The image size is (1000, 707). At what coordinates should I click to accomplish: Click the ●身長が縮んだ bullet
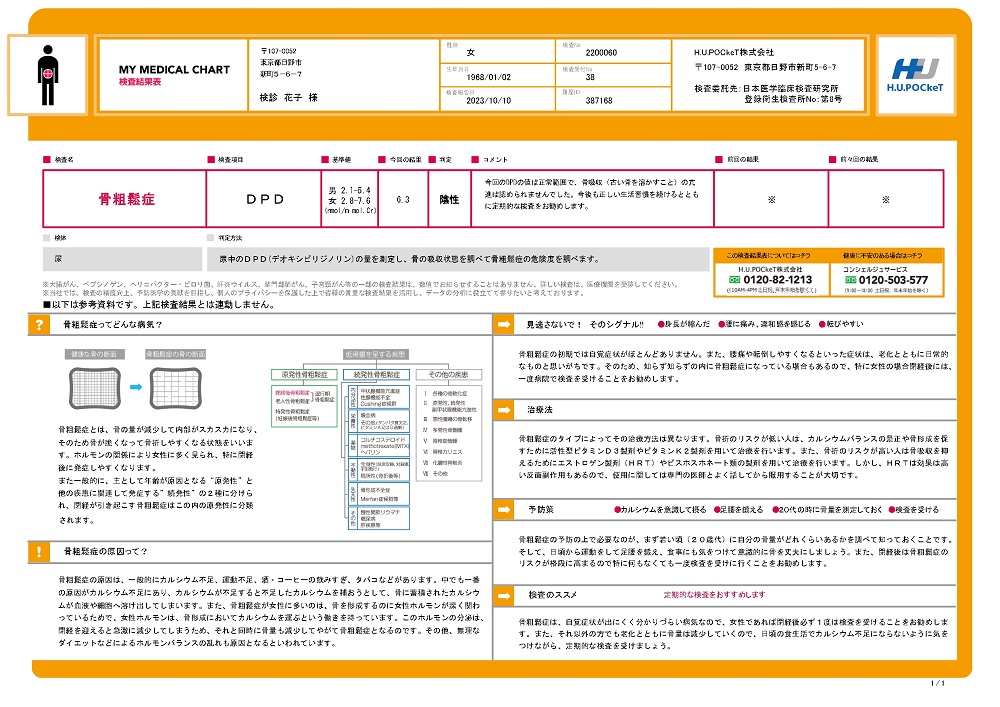[x=684, y=324]
